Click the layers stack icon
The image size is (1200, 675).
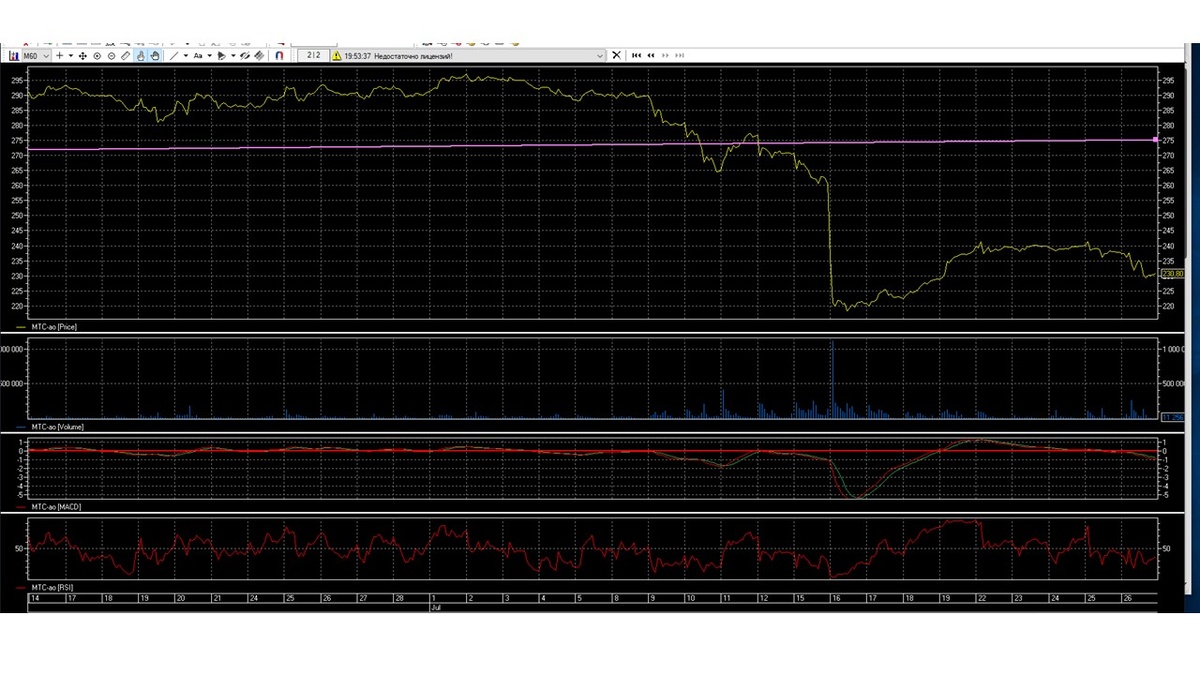coord(259,56)
